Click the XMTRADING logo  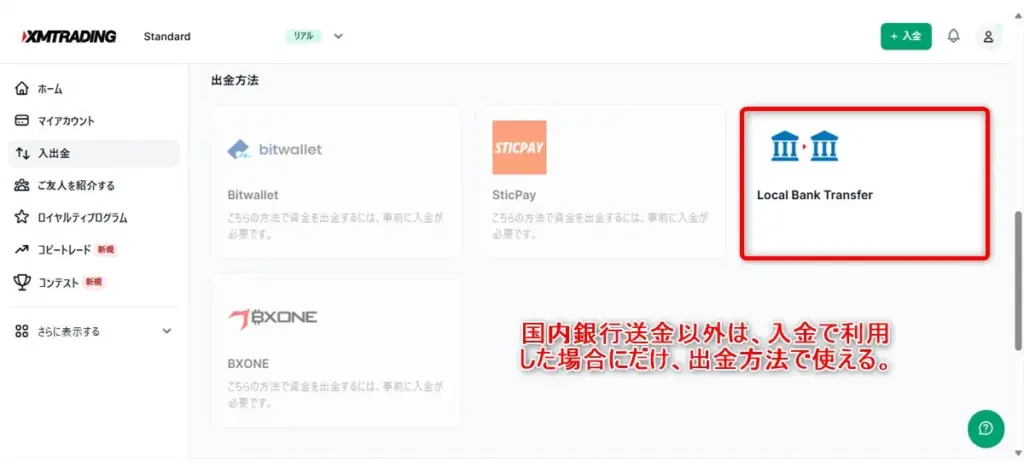[x=69, y=37]
